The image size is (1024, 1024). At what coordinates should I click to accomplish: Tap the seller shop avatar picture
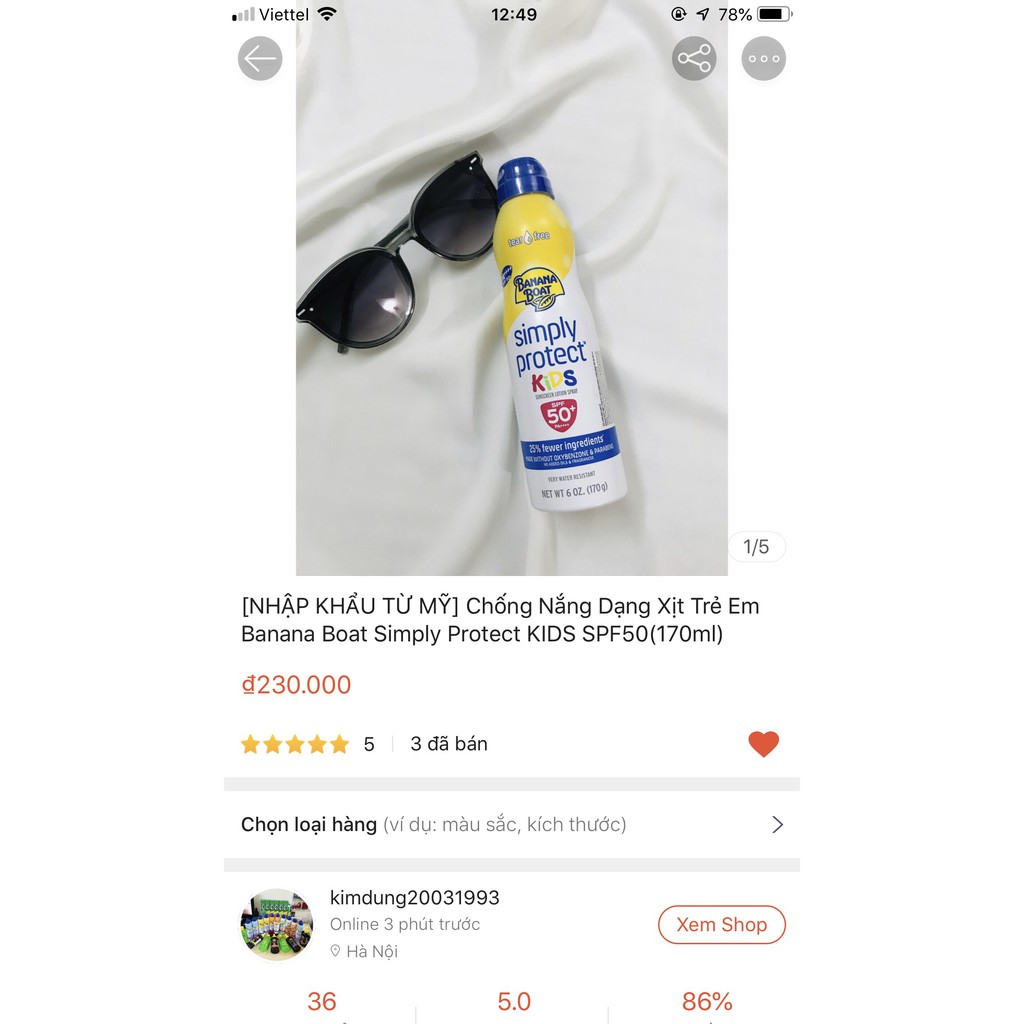277,925
